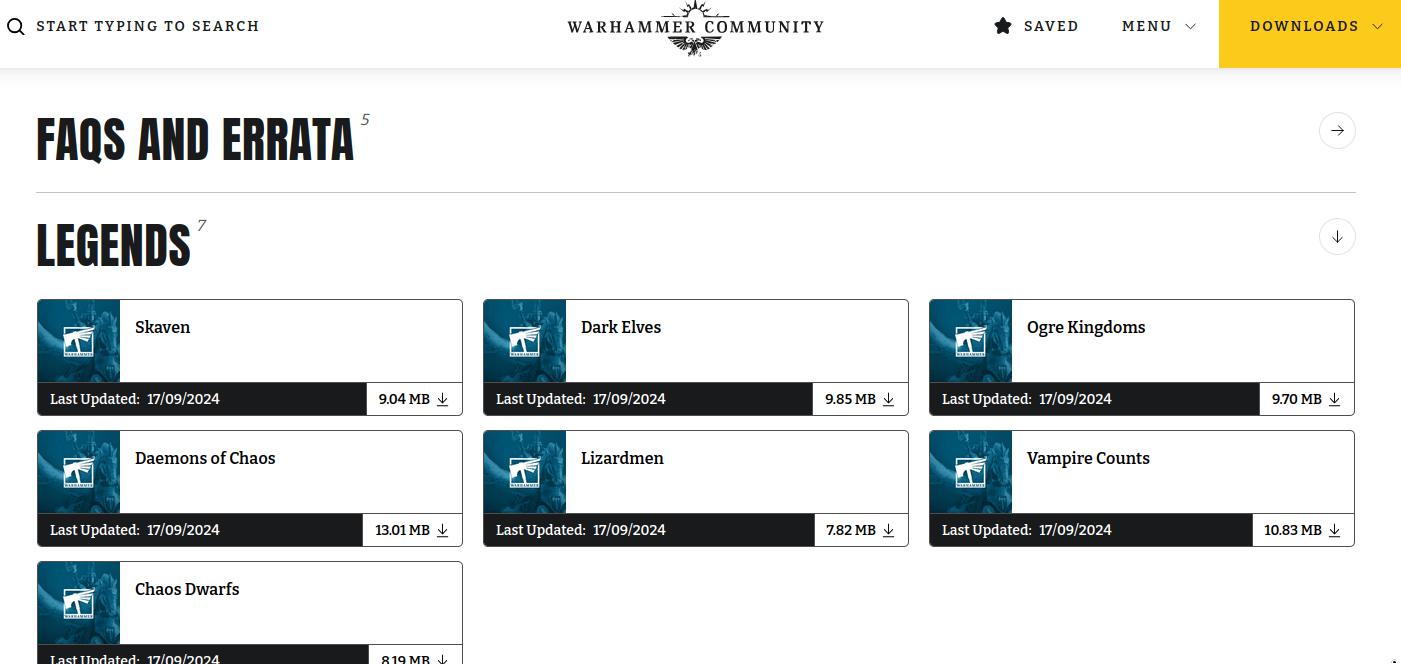The width and height of the screenshot is (1401, 664).
Task: Select Lizardmen Last Updated date text
Action: point(581,530)
